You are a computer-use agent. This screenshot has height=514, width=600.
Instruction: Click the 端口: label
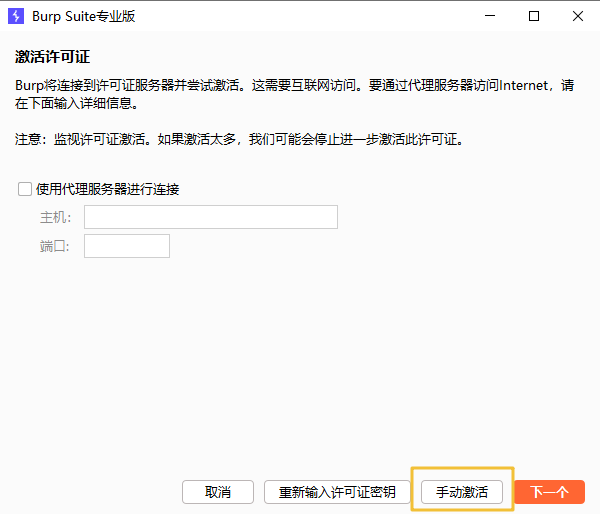pyautogui.click(x=54, y=246)
